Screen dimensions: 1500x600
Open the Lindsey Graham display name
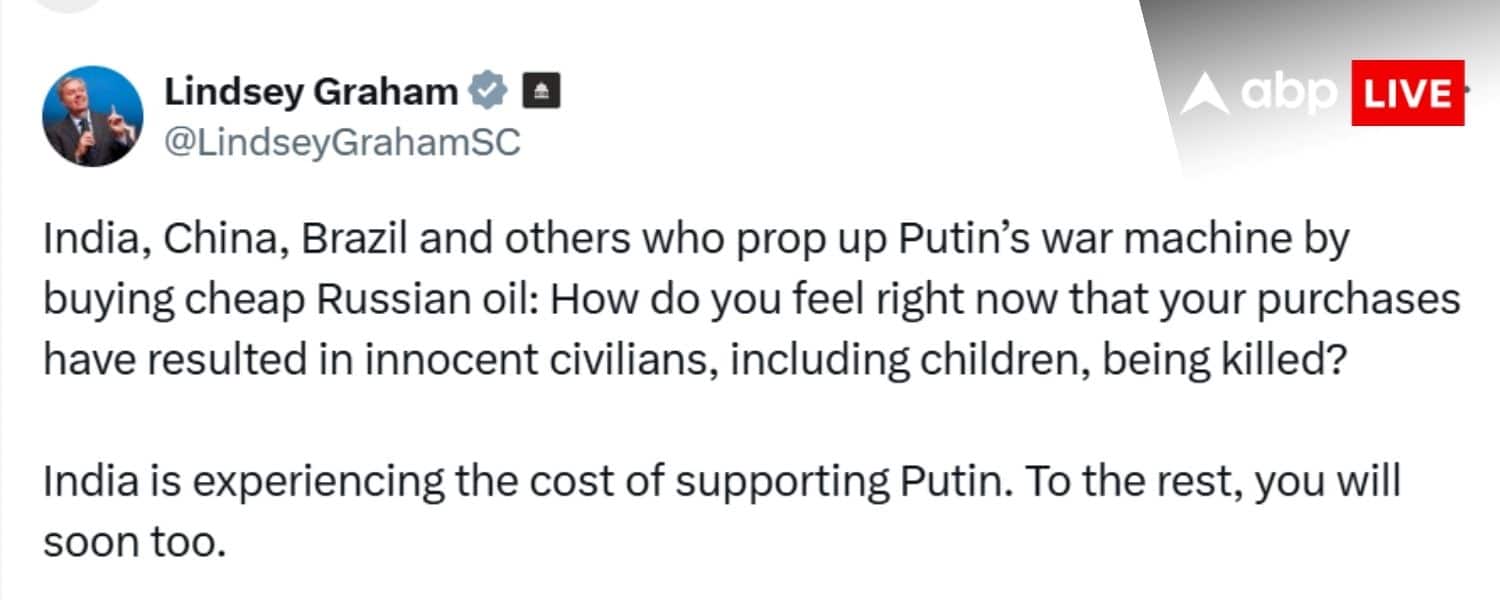[311, 92]
